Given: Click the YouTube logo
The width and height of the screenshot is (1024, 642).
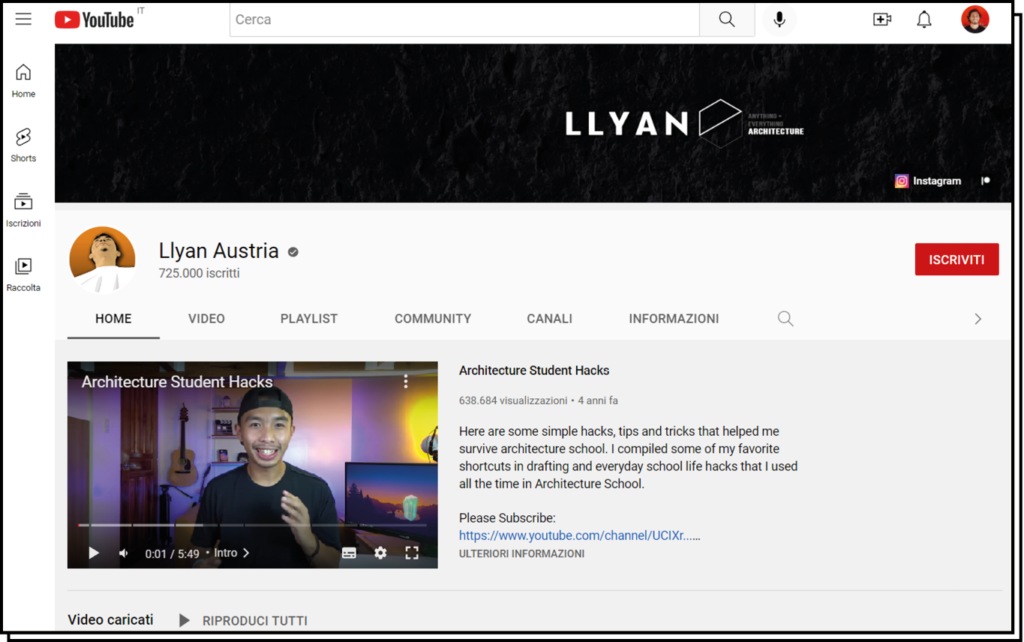Looking at the screenshot, I should (94, 19).
